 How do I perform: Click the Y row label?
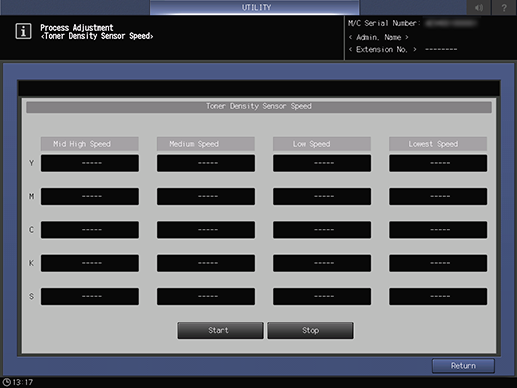(31, 163)
